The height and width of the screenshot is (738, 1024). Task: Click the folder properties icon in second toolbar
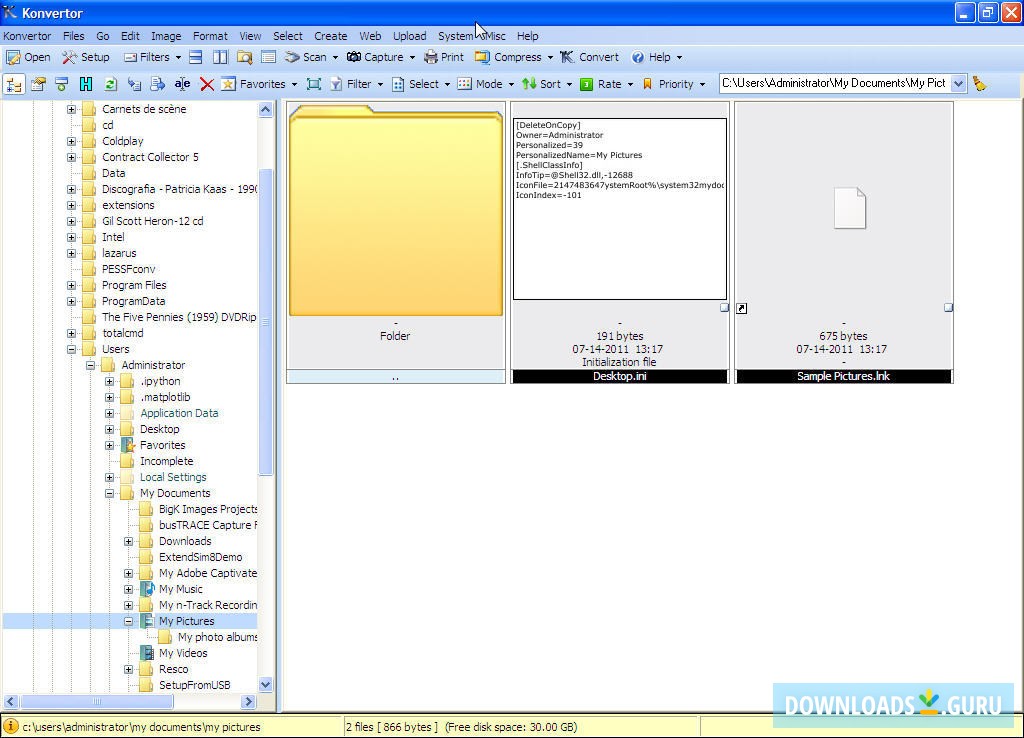point(38,84)
